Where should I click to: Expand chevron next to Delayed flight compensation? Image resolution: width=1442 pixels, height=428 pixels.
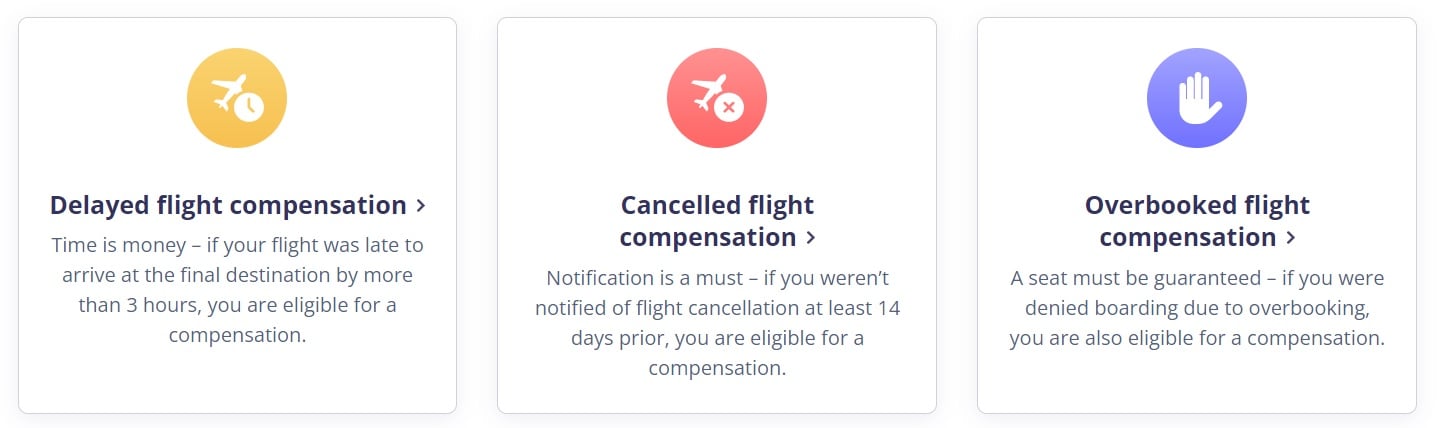point(421,206)
